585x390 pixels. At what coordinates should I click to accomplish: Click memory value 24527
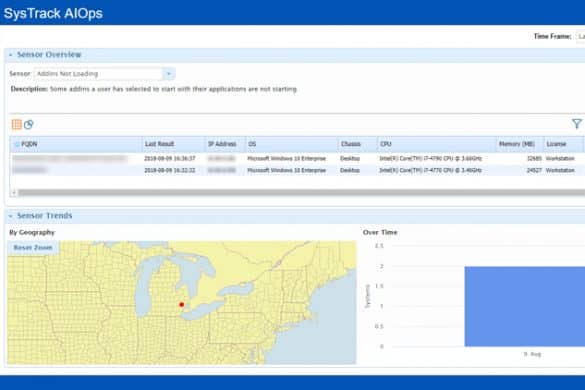534,170
